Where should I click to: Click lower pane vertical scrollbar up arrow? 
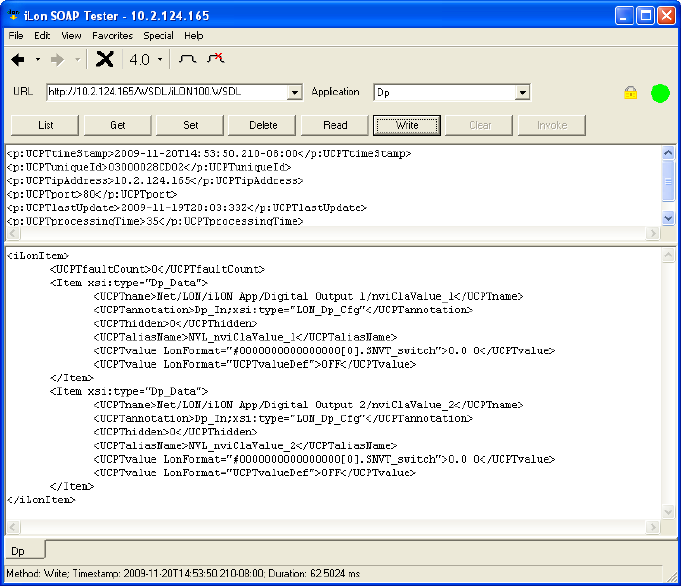point(668,255)
